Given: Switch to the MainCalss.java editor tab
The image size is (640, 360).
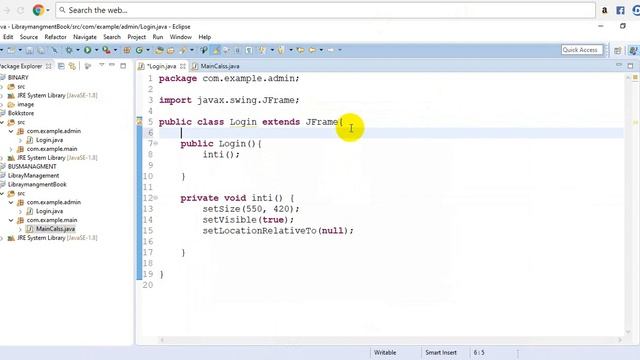Looking at the screenshot, I should pyautogui.click(x=216, y=66).
